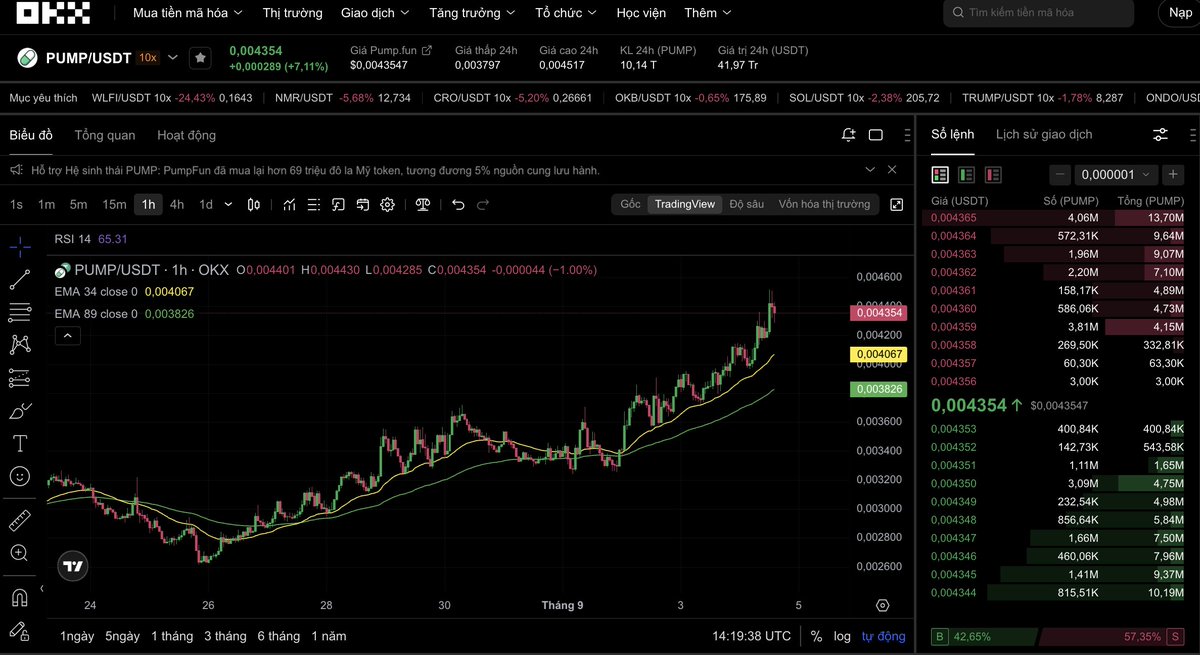Open the forecasting and measurement tool
Image resolution: width=1200 pixels, height=655 pixels.
[x=19, y=378]
